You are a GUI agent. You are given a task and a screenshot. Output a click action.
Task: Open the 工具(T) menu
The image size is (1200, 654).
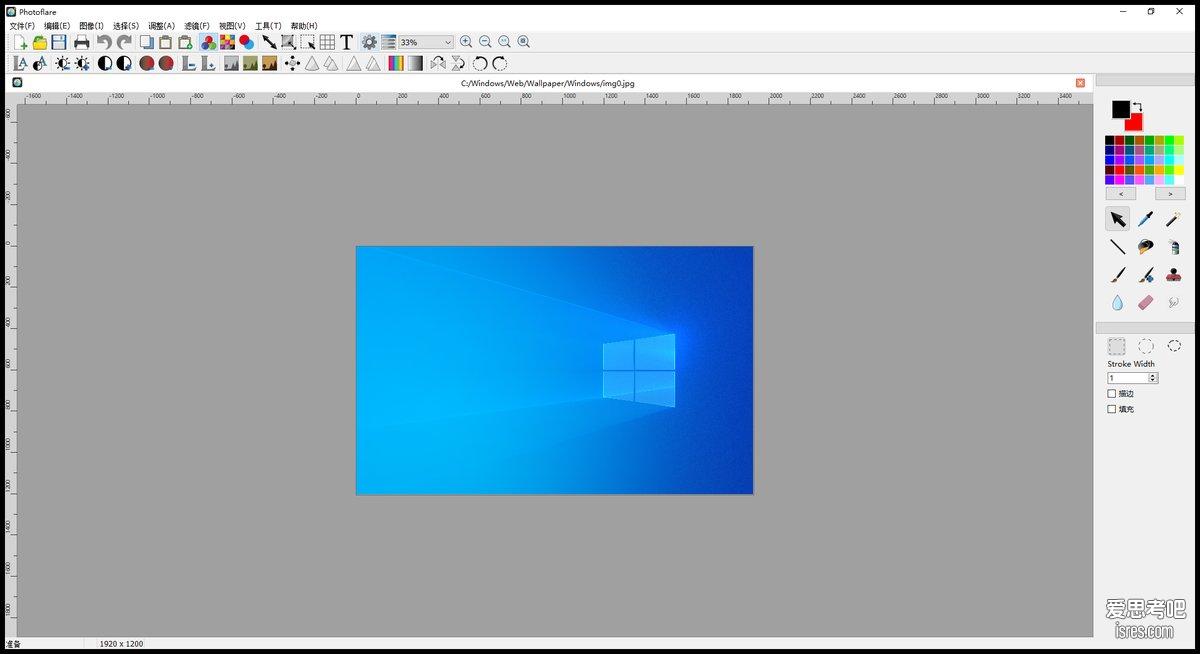click(268, 26)
